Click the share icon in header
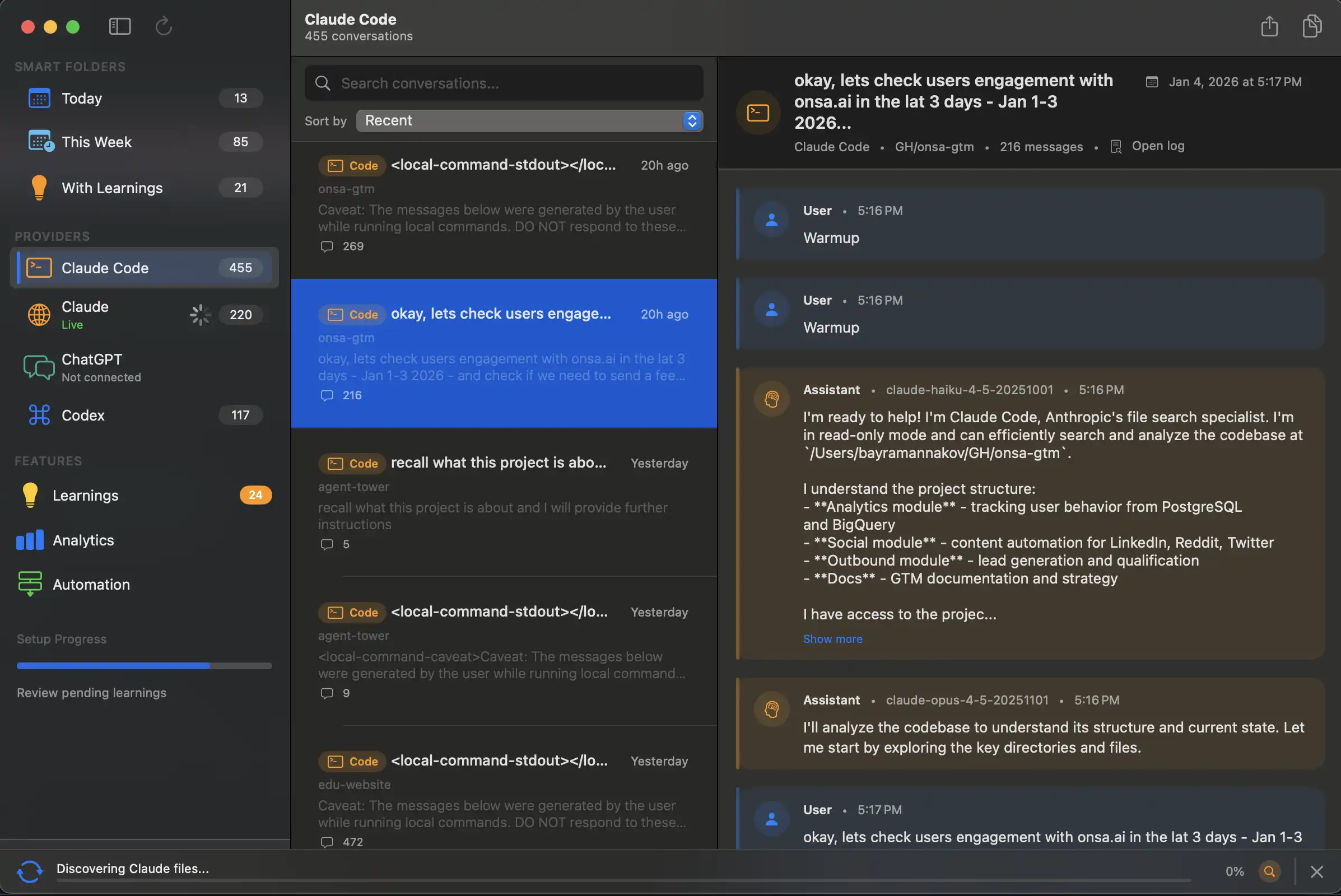This screenshot has height=896, width=1341. [1269, 26]
